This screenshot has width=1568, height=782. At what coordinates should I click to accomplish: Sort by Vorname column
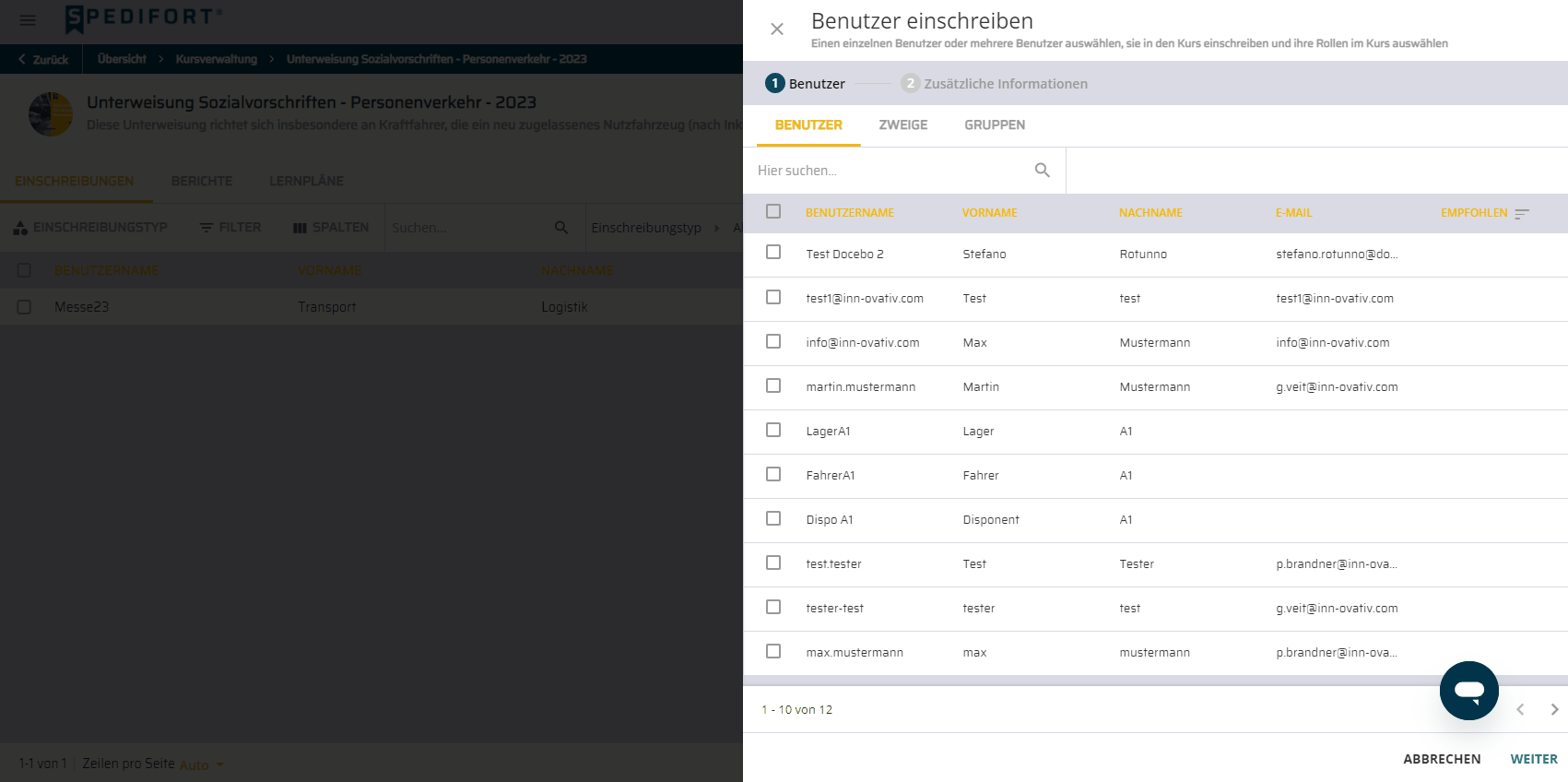(x=989, y=213)
